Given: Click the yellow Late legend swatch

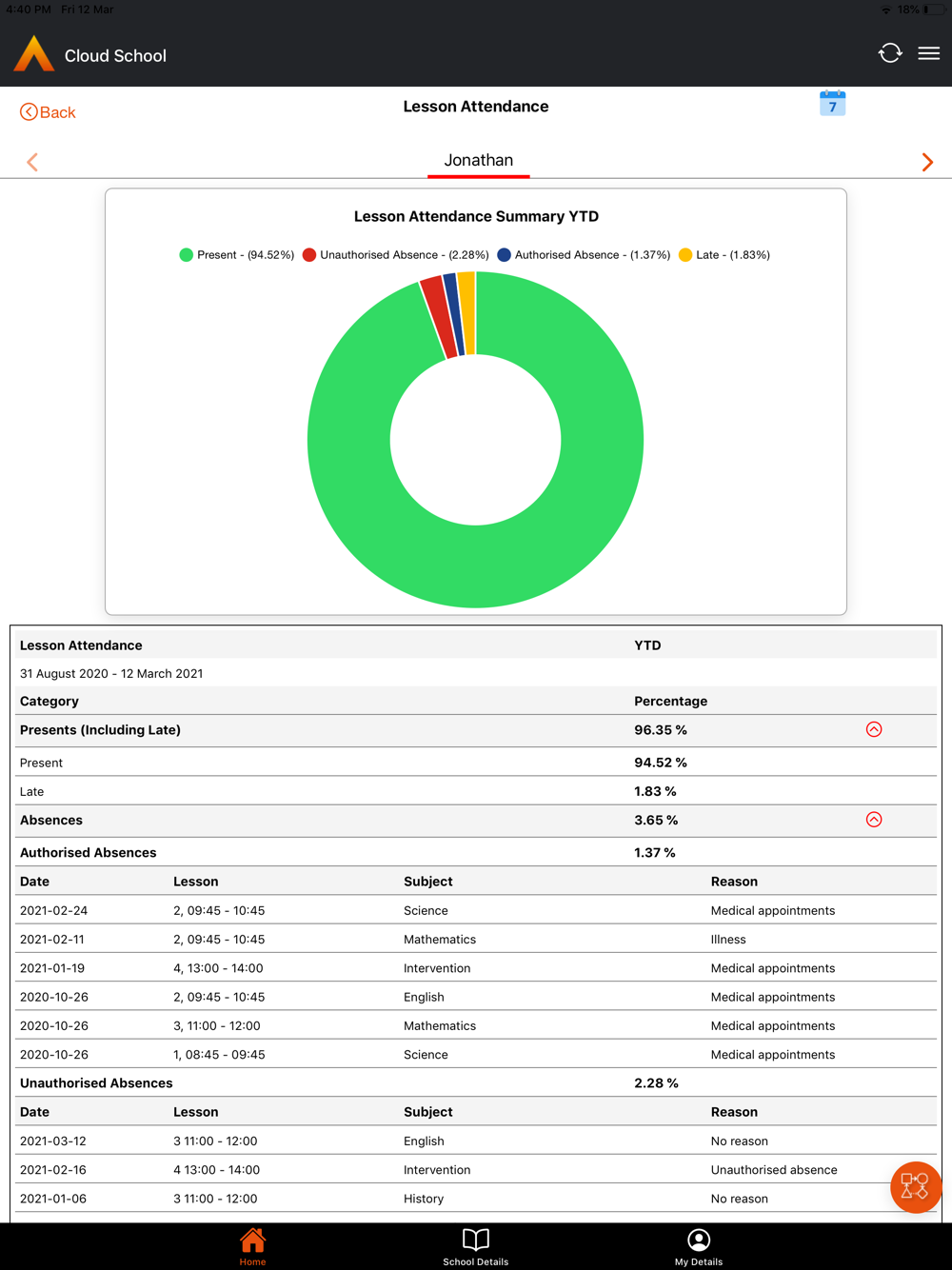Looking at the screenshot, I should coord(685,255).
